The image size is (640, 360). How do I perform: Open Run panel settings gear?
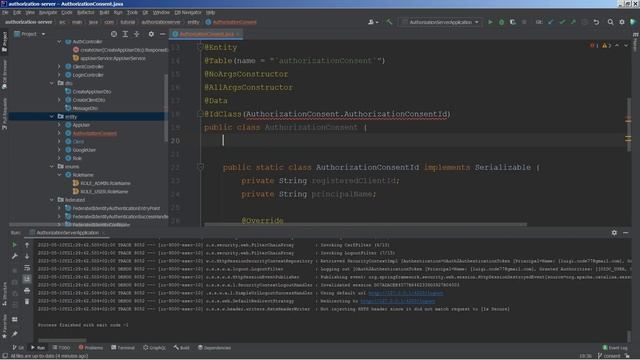pos(614,233)
